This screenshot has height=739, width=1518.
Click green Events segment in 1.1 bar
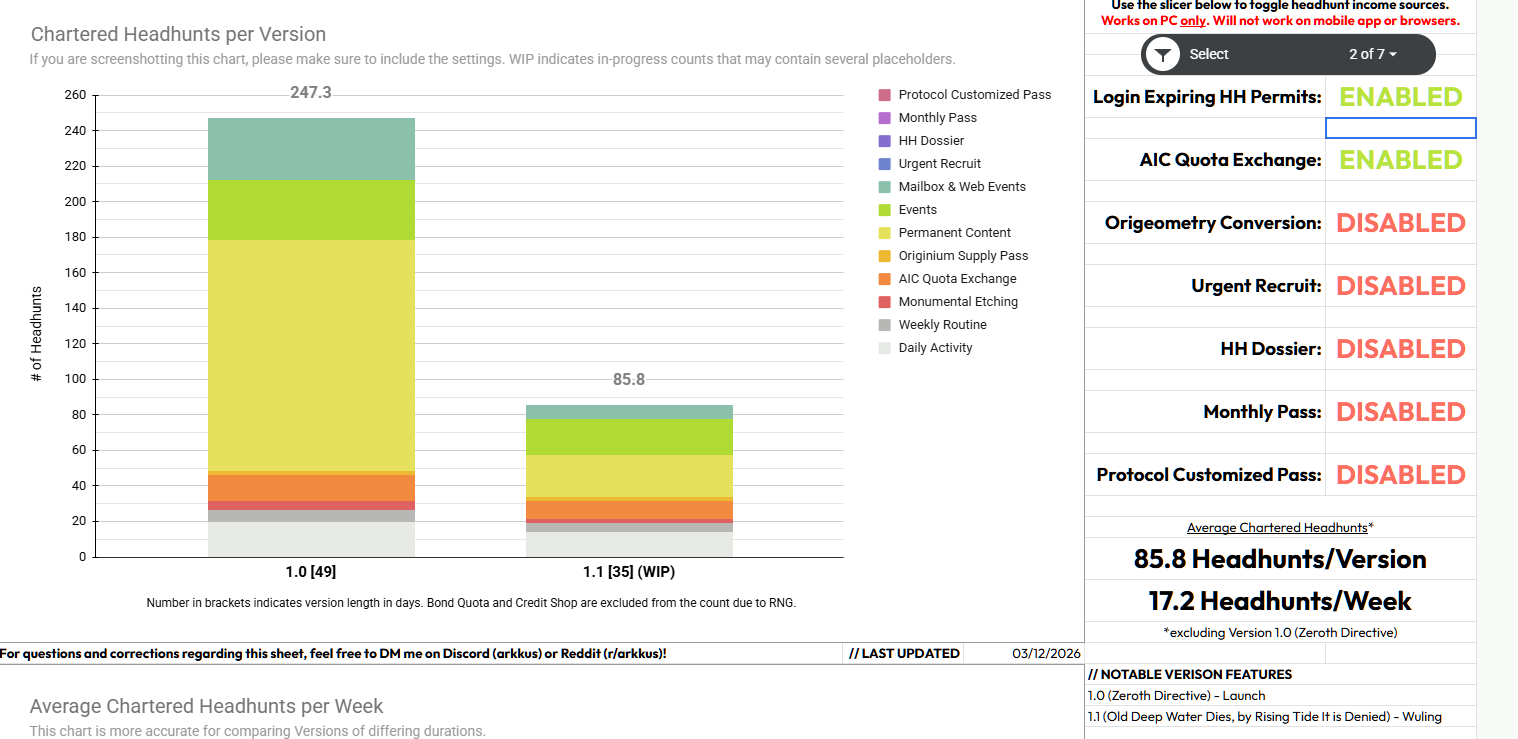[x=629, y=437]
